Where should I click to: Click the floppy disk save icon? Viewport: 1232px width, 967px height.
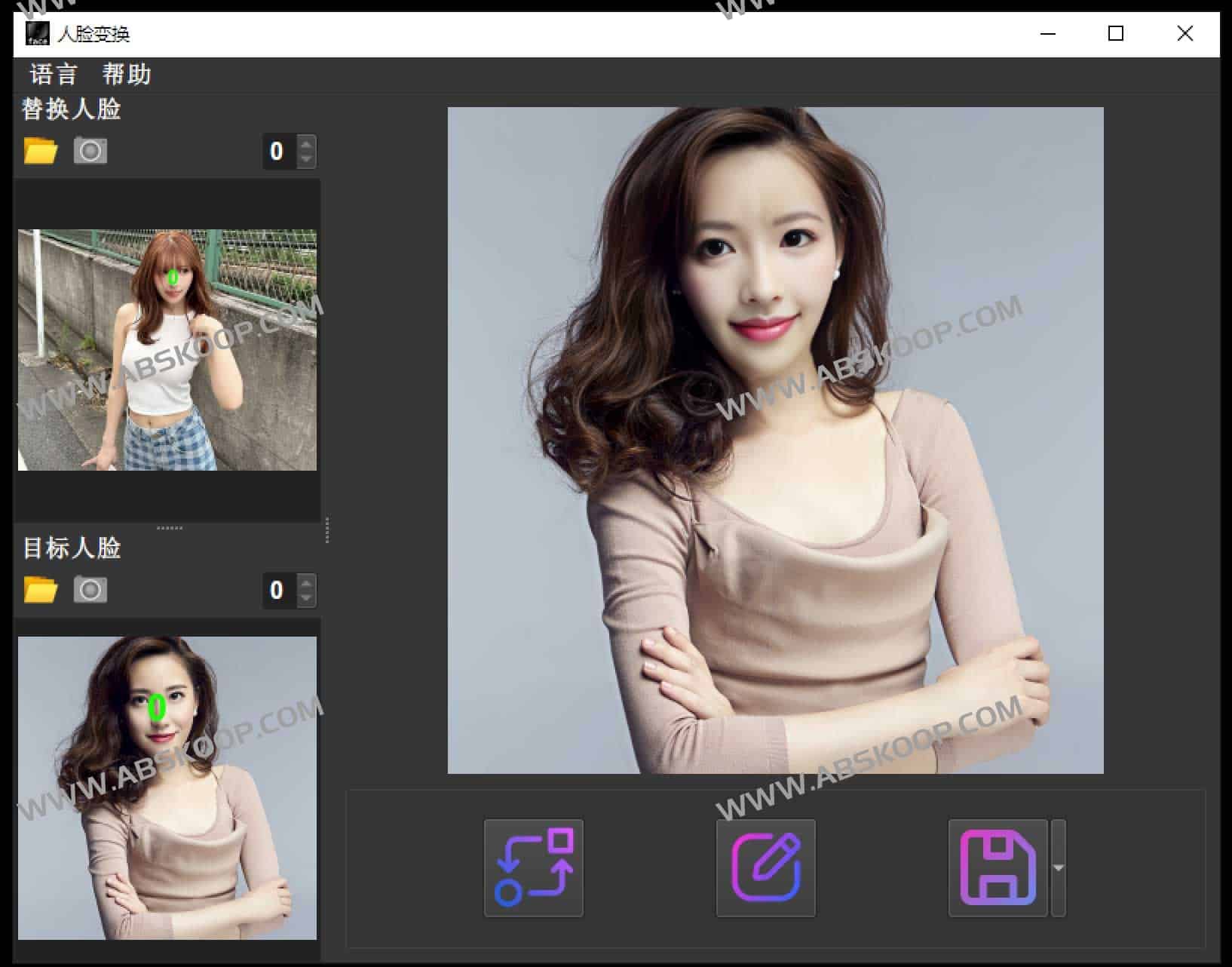pos(998,867)
